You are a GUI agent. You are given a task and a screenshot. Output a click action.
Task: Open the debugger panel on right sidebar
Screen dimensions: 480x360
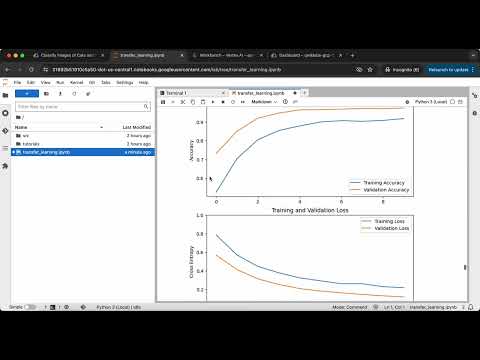point(475,113)
